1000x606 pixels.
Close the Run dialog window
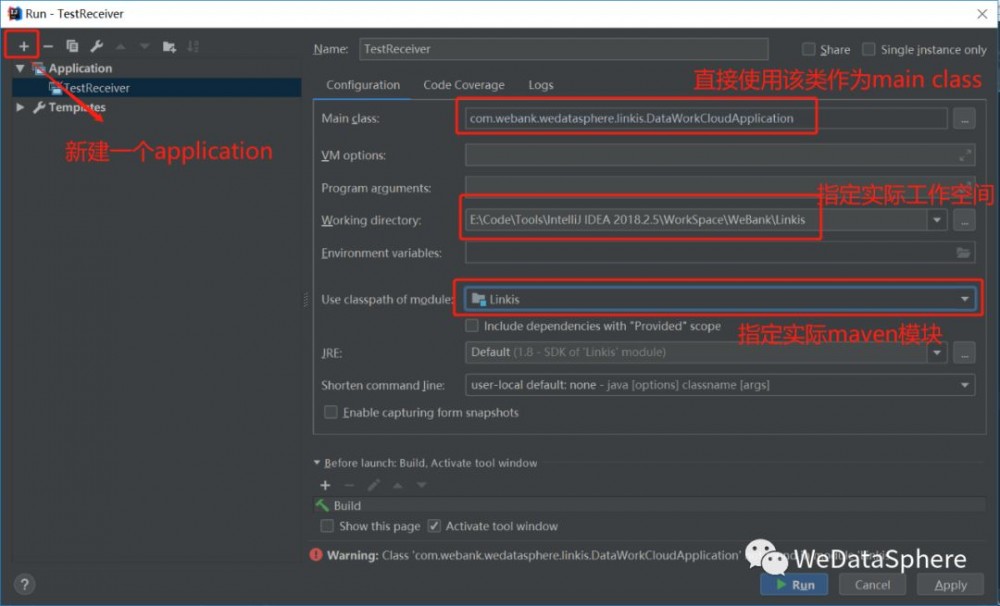(982, 13)
